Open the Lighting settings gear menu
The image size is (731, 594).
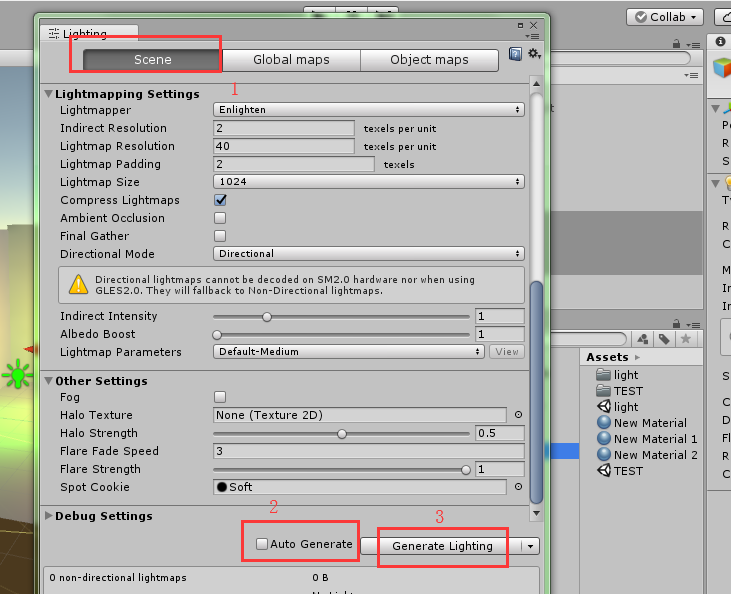(x=534, y=54)
